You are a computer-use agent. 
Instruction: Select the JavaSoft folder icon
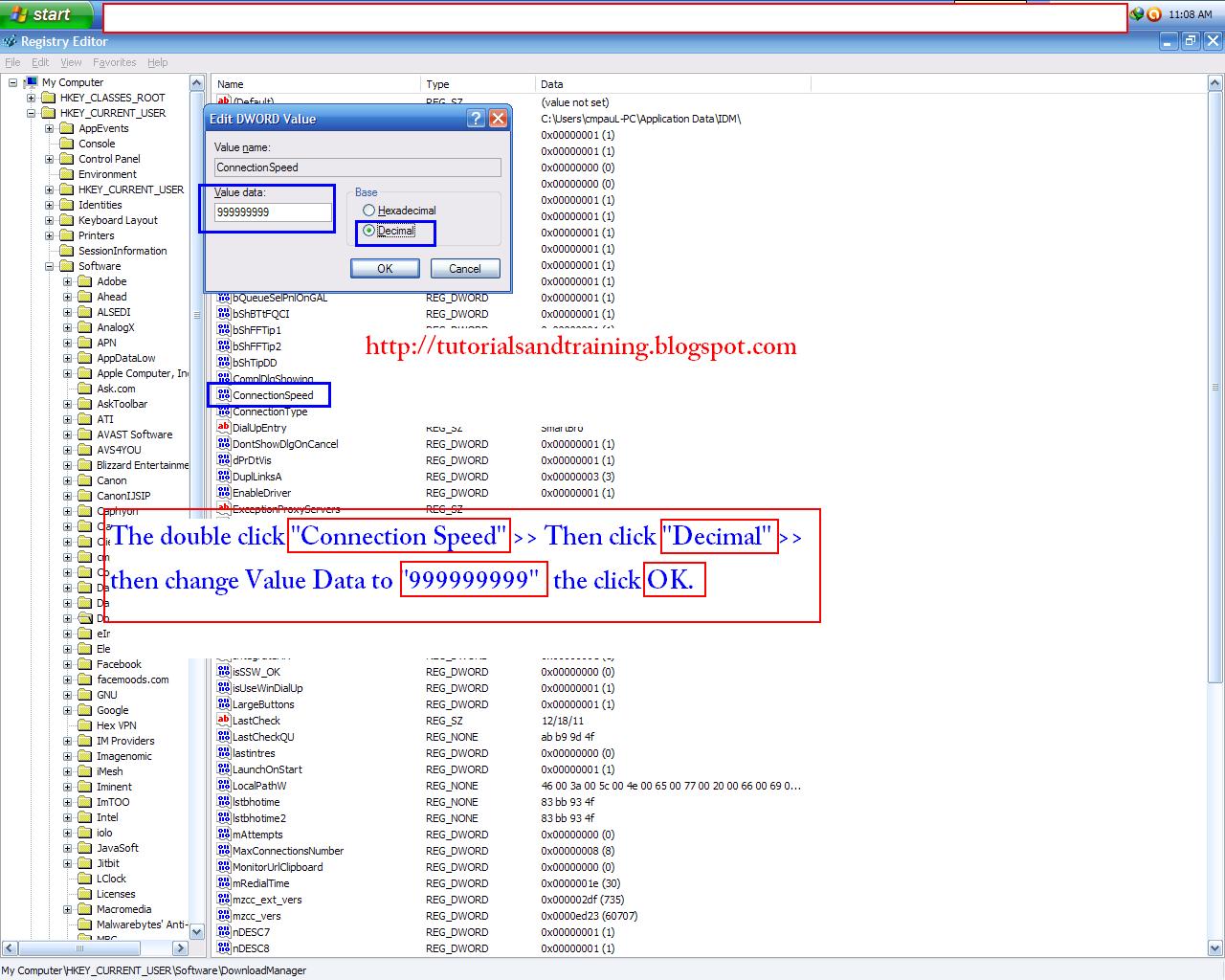[x=84, y=848]
